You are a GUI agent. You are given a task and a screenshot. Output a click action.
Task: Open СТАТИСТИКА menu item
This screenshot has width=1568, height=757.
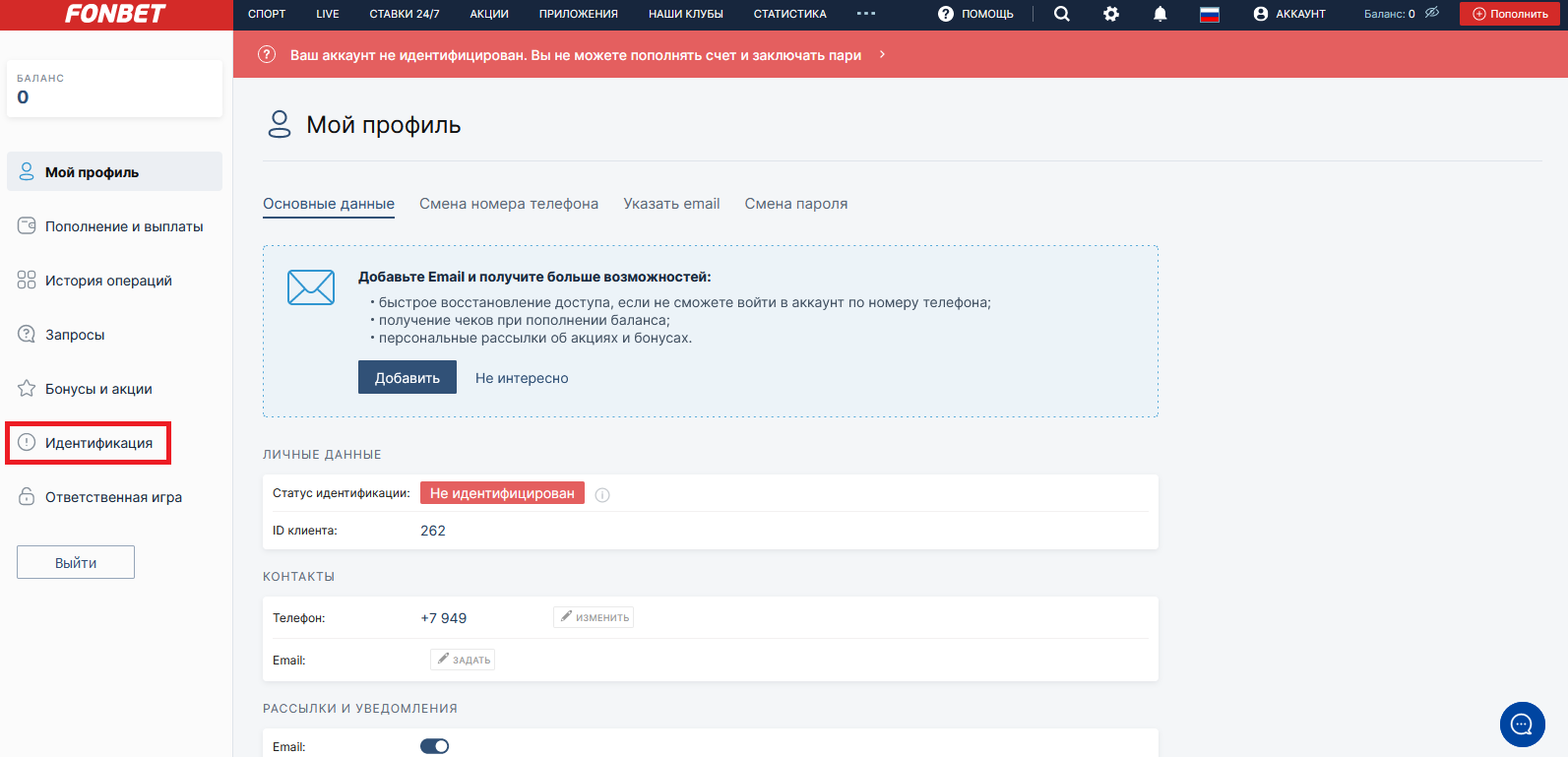(790, 14)
